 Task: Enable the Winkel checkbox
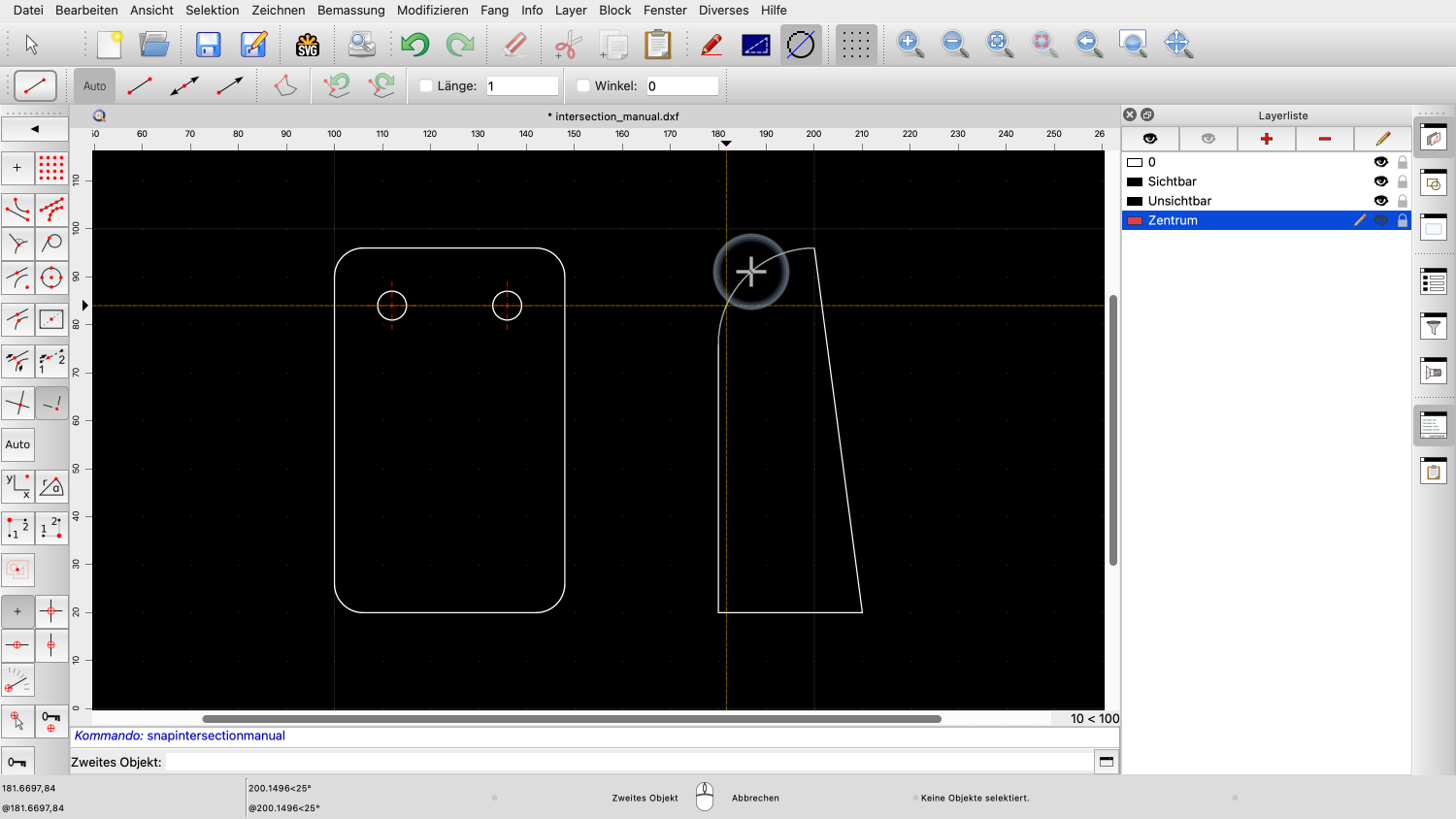tap(583, 86)
